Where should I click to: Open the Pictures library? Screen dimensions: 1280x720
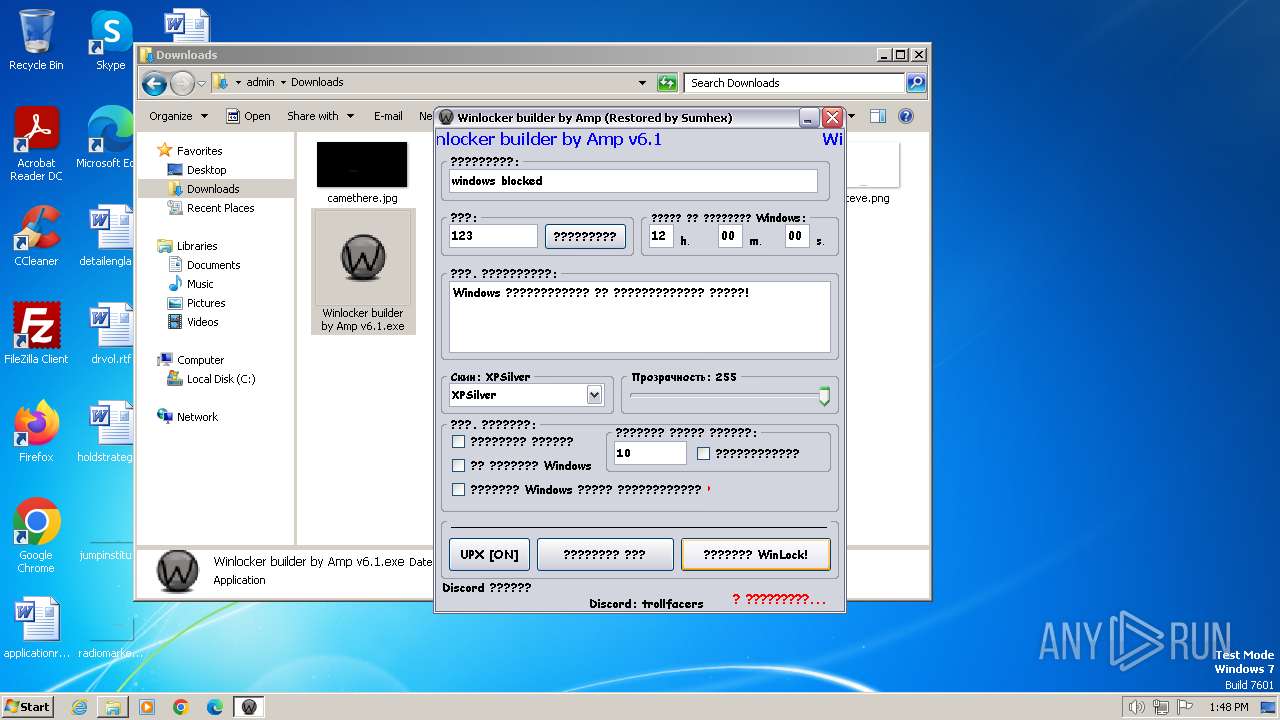[x=206, y=303]
